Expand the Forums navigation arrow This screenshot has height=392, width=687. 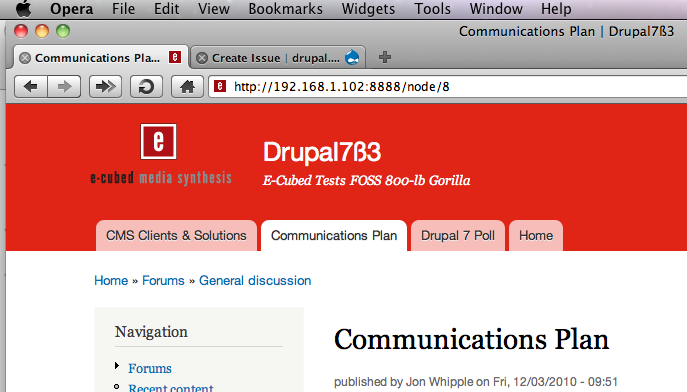[117, 366]
